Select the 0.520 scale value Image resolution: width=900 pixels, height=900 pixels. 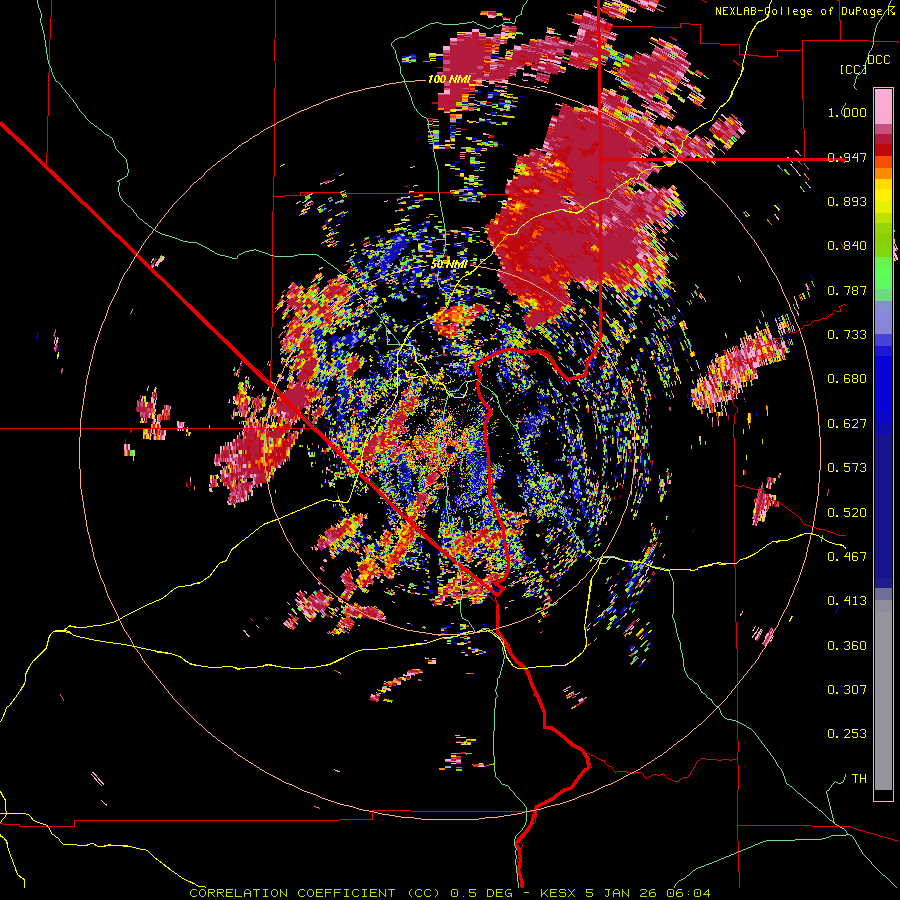(847, 513)
